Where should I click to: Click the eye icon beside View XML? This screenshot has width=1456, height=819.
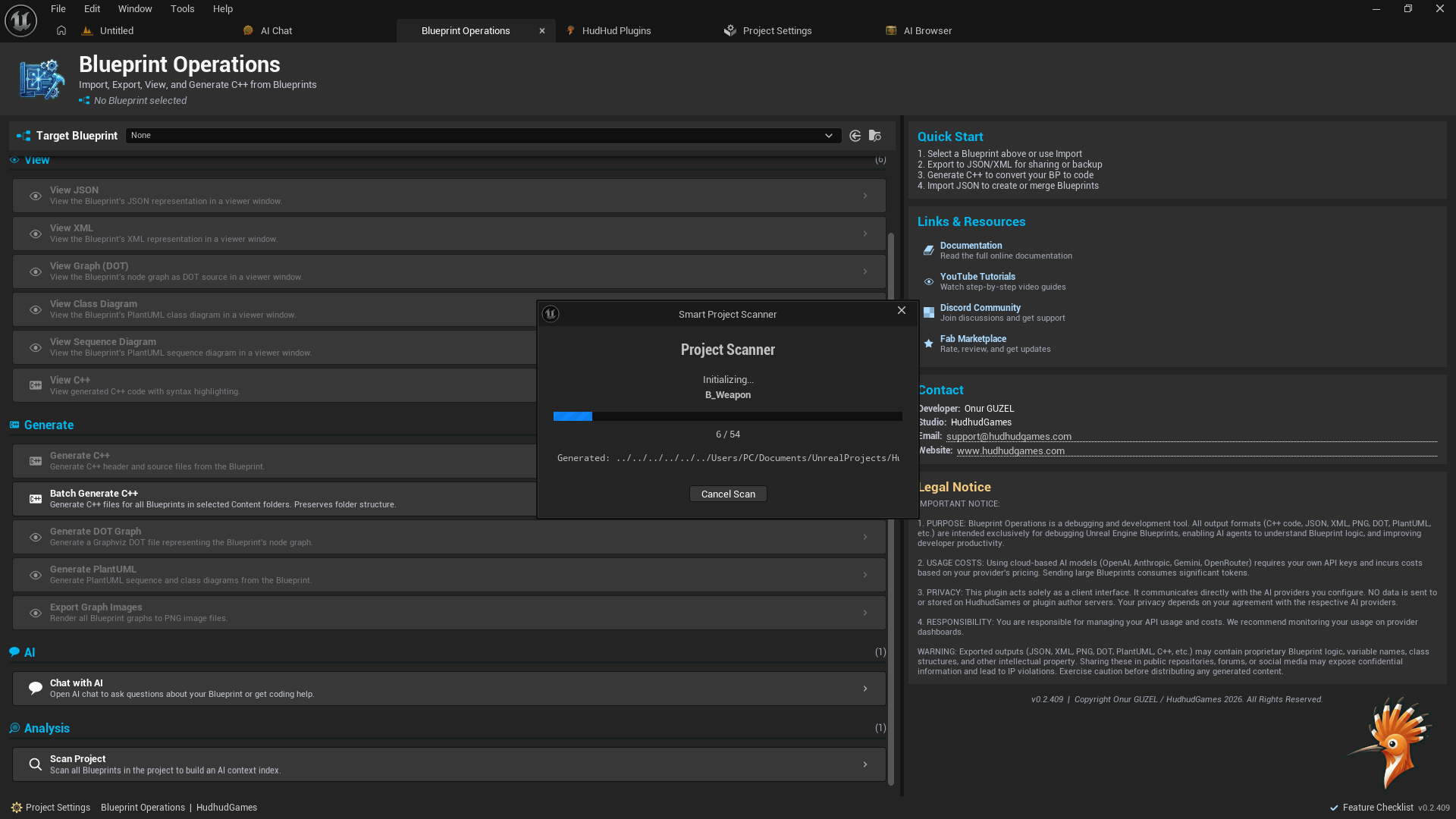pos(35,234)
